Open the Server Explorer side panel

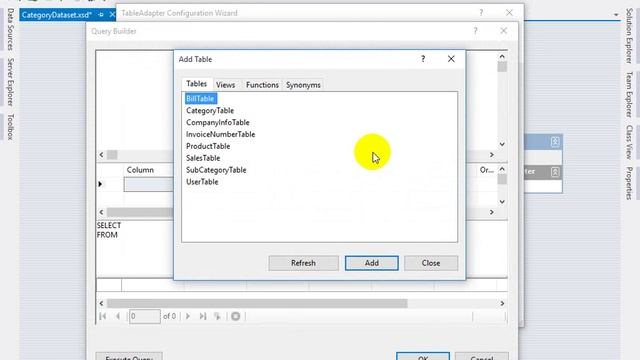(x=10, y=82)
